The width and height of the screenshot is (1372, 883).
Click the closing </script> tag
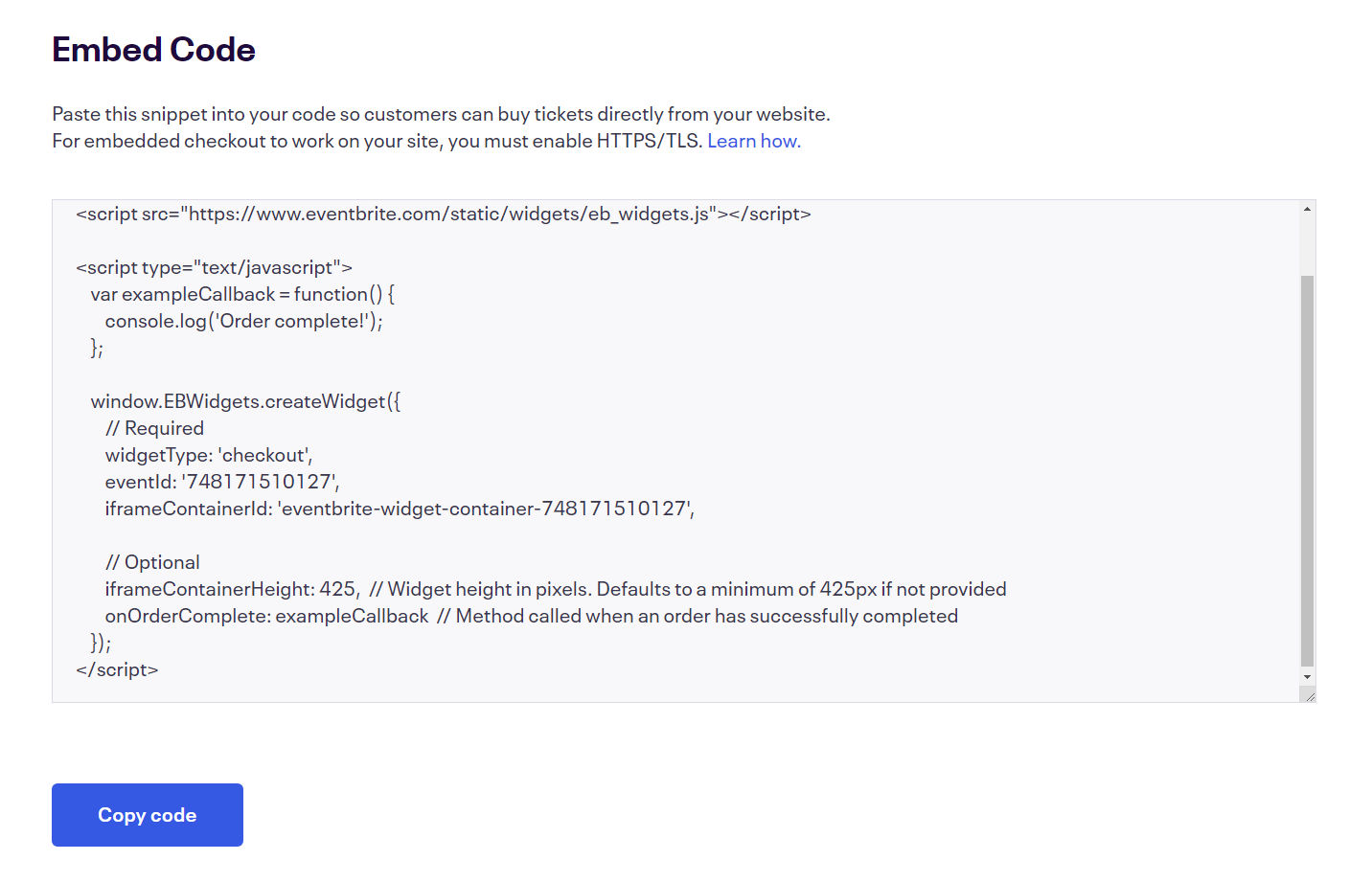coord(116,668)
